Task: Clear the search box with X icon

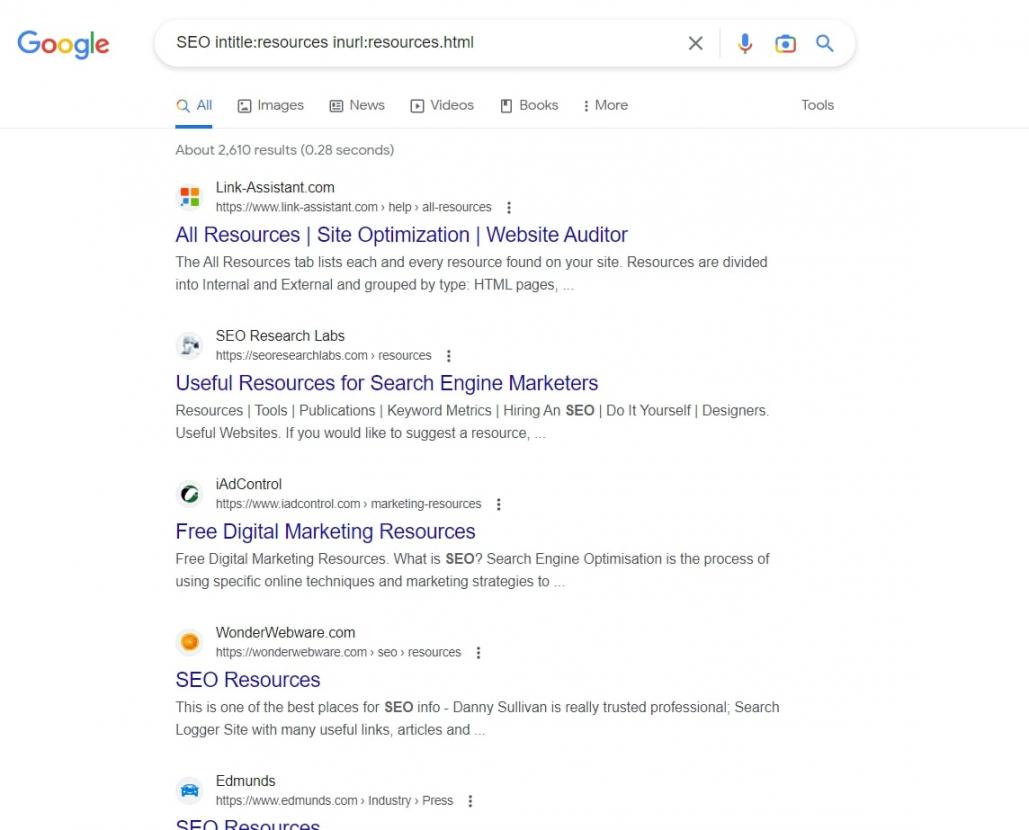Action: coord(695,43)
